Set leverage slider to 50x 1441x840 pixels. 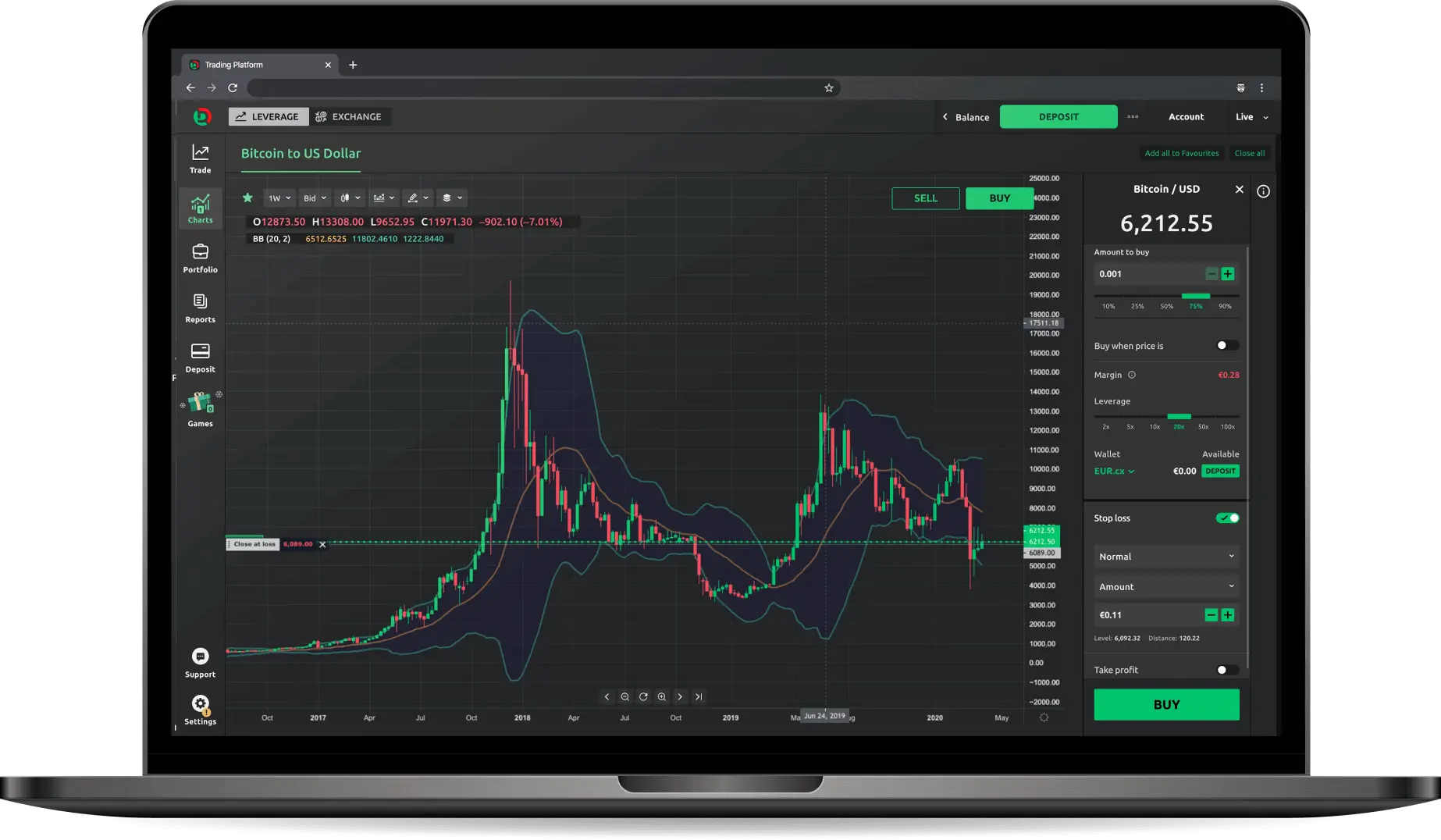click(x=1203, y=417)
